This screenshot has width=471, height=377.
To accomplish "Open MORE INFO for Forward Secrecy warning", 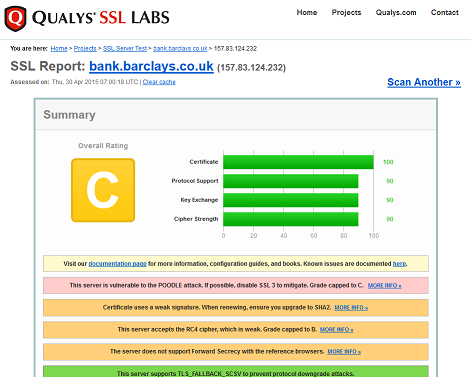I will tap(344, 352).
